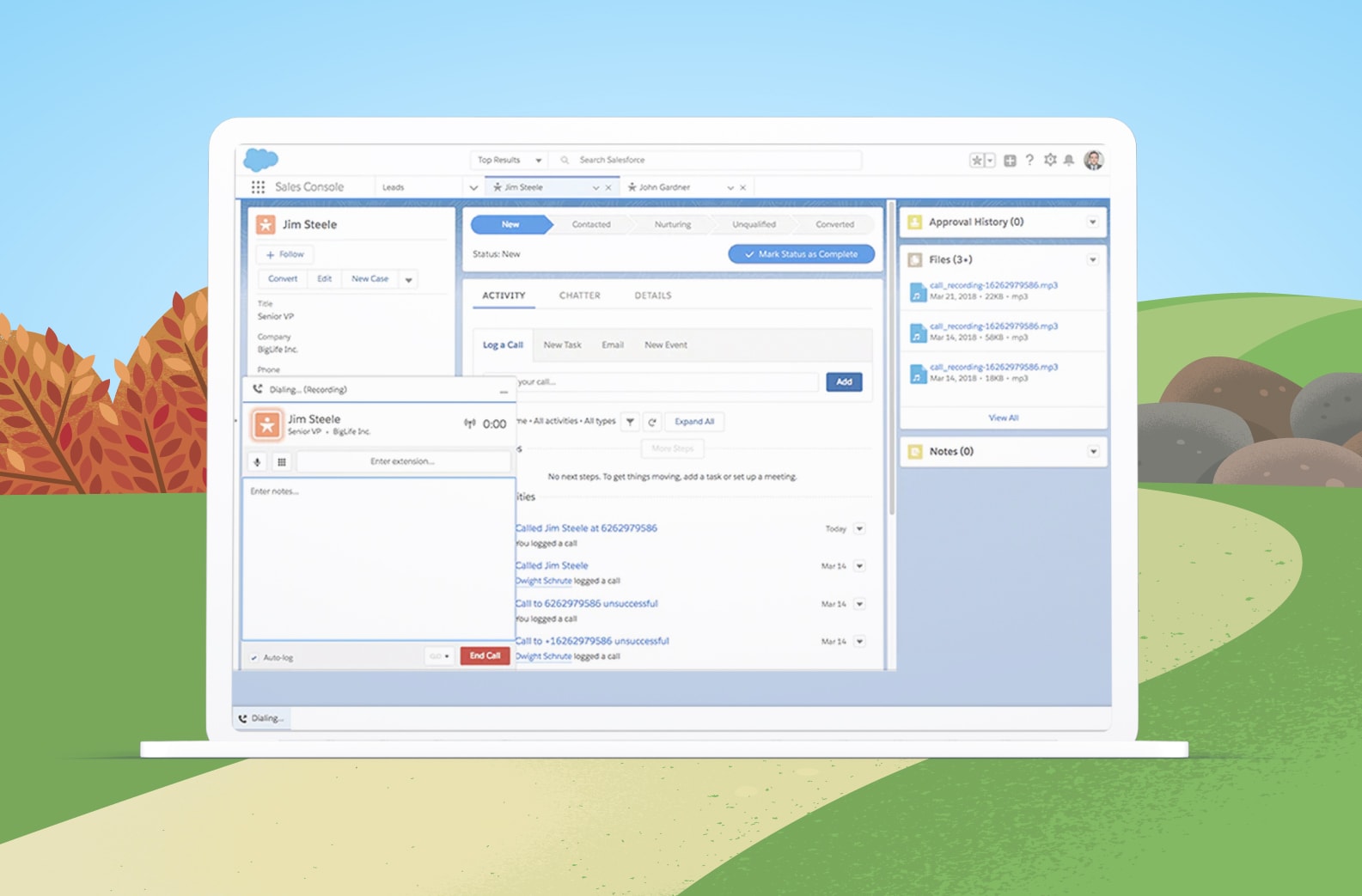Mute the call with microphone icon
This screenshot has height=896, width=1362.
click(257, 462)
